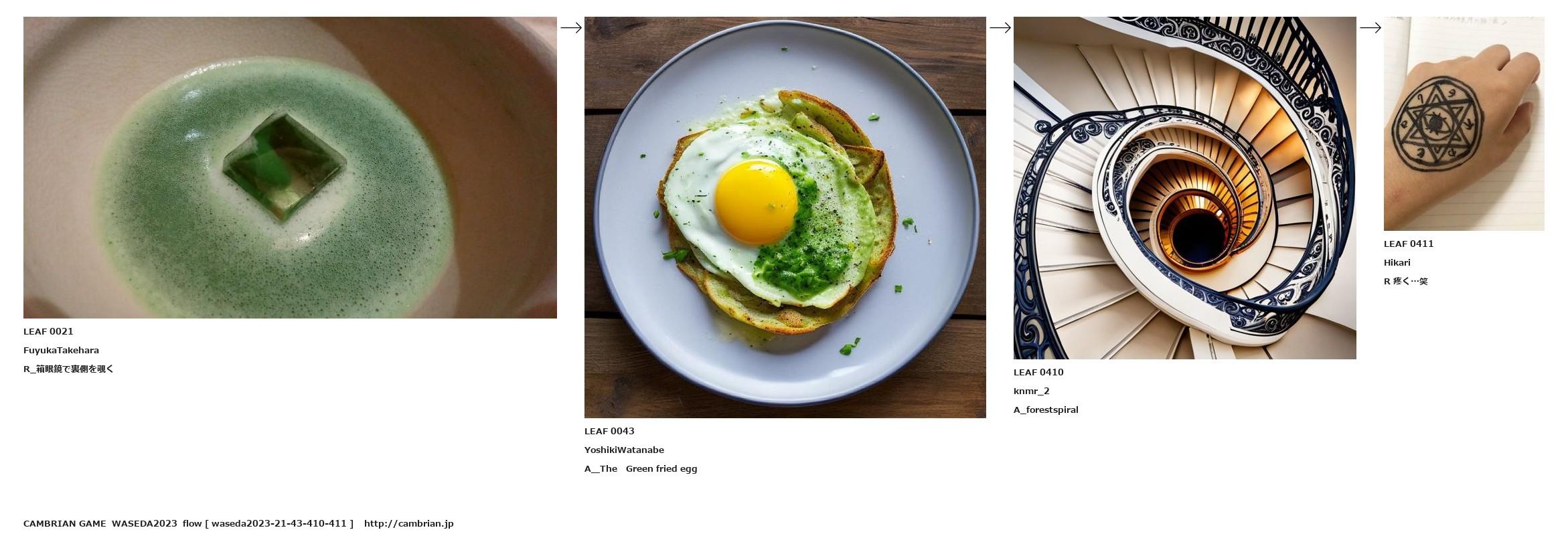Click the arrow before the hand tattoo image
Image resolution: width=1568 pixels, height=540 pixels.
(1370, 27)
